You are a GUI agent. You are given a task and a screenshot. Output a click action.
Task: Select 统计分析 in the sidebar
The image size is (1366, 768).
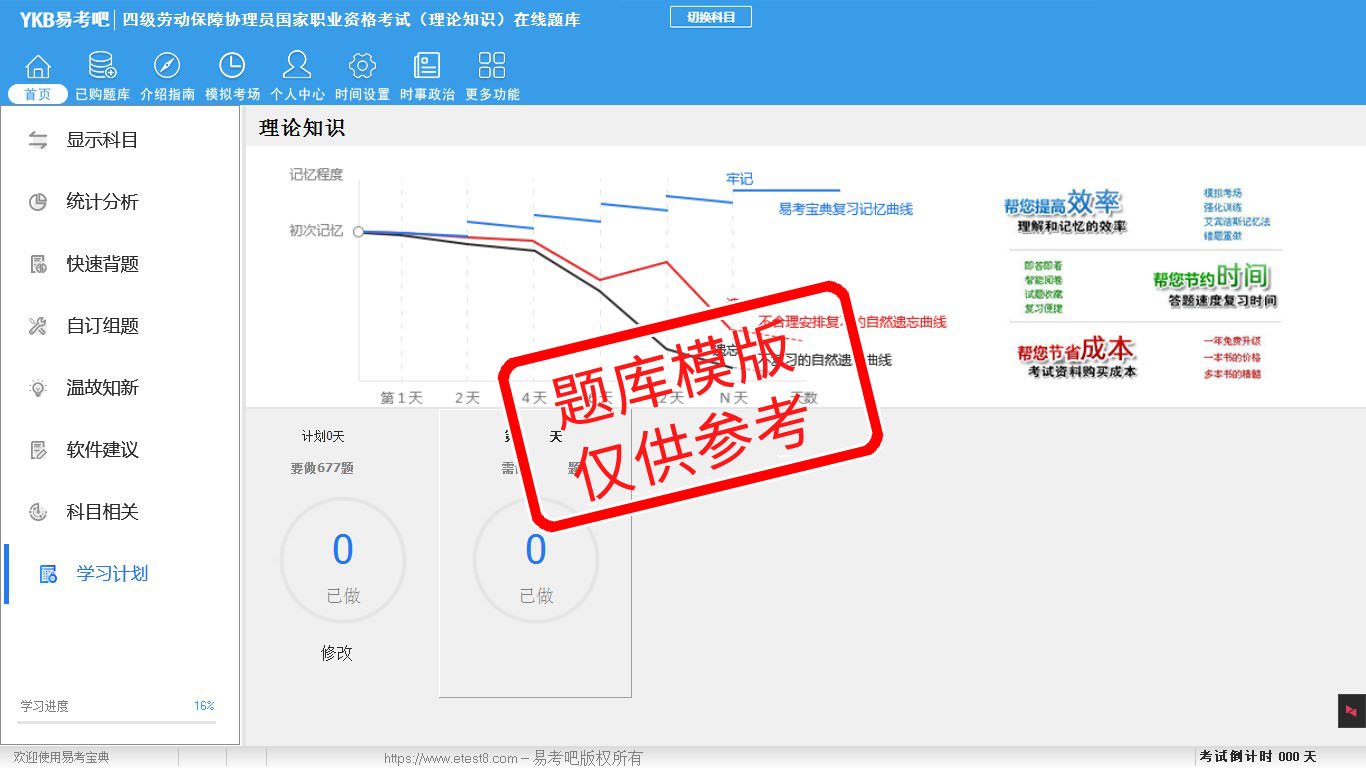click(x=102, y=202)
